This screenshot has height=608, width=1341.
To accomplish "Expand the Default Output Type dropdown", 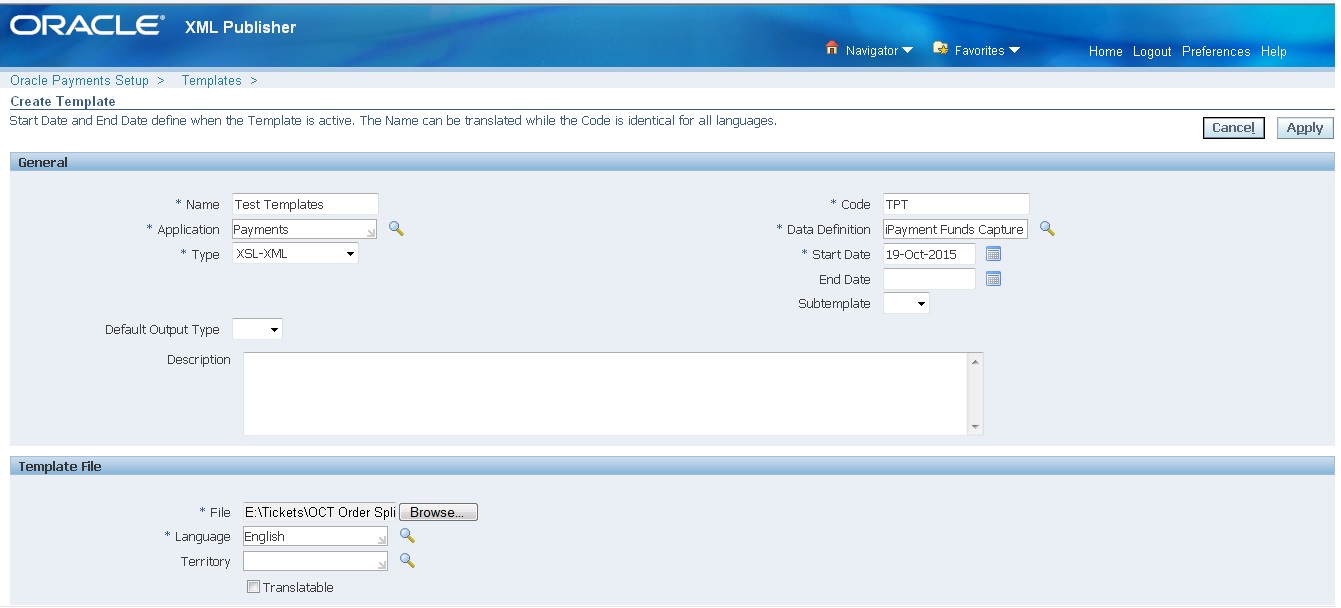I will [270, 328].
